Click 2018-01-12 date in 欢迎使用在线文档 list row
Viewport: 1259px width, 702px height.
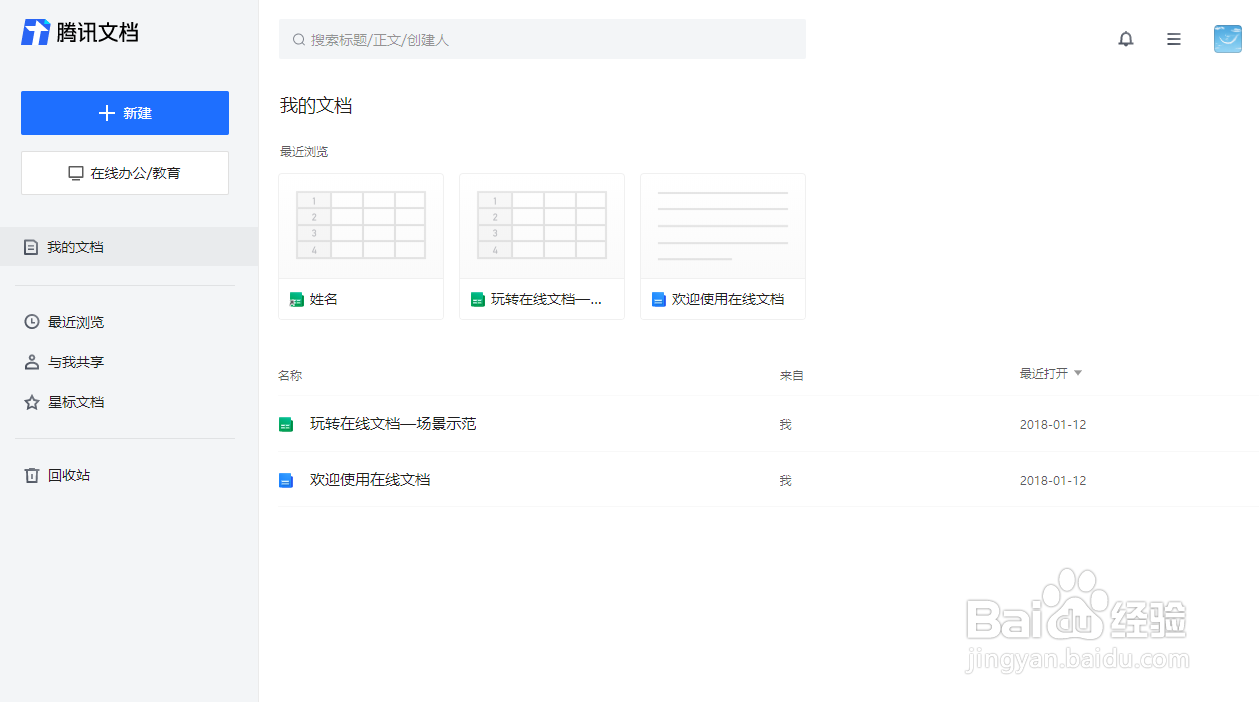pyautogui.click(x=1053, y=481)
